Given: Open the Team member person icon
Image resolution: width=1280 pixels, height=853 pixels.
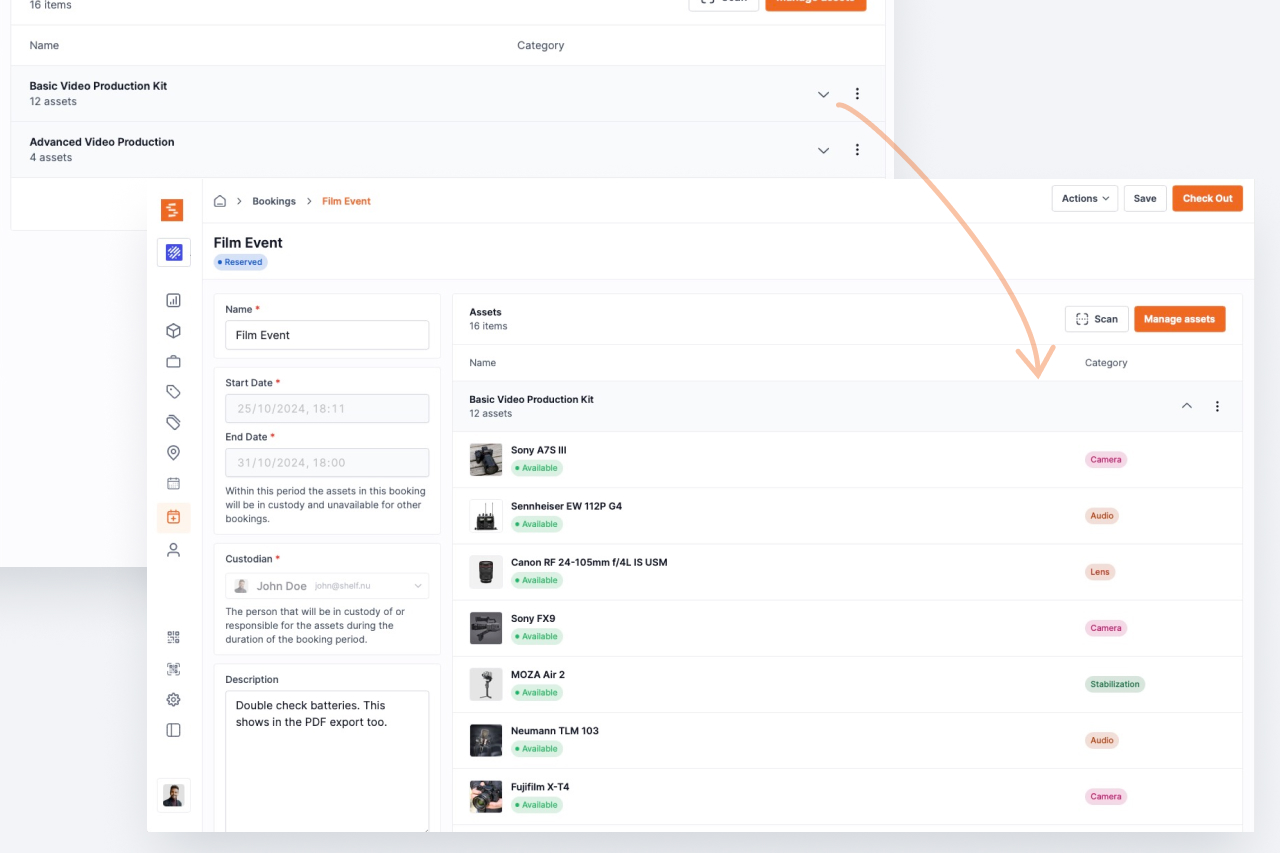Looking at the screenshot, I should coord(173,550).
